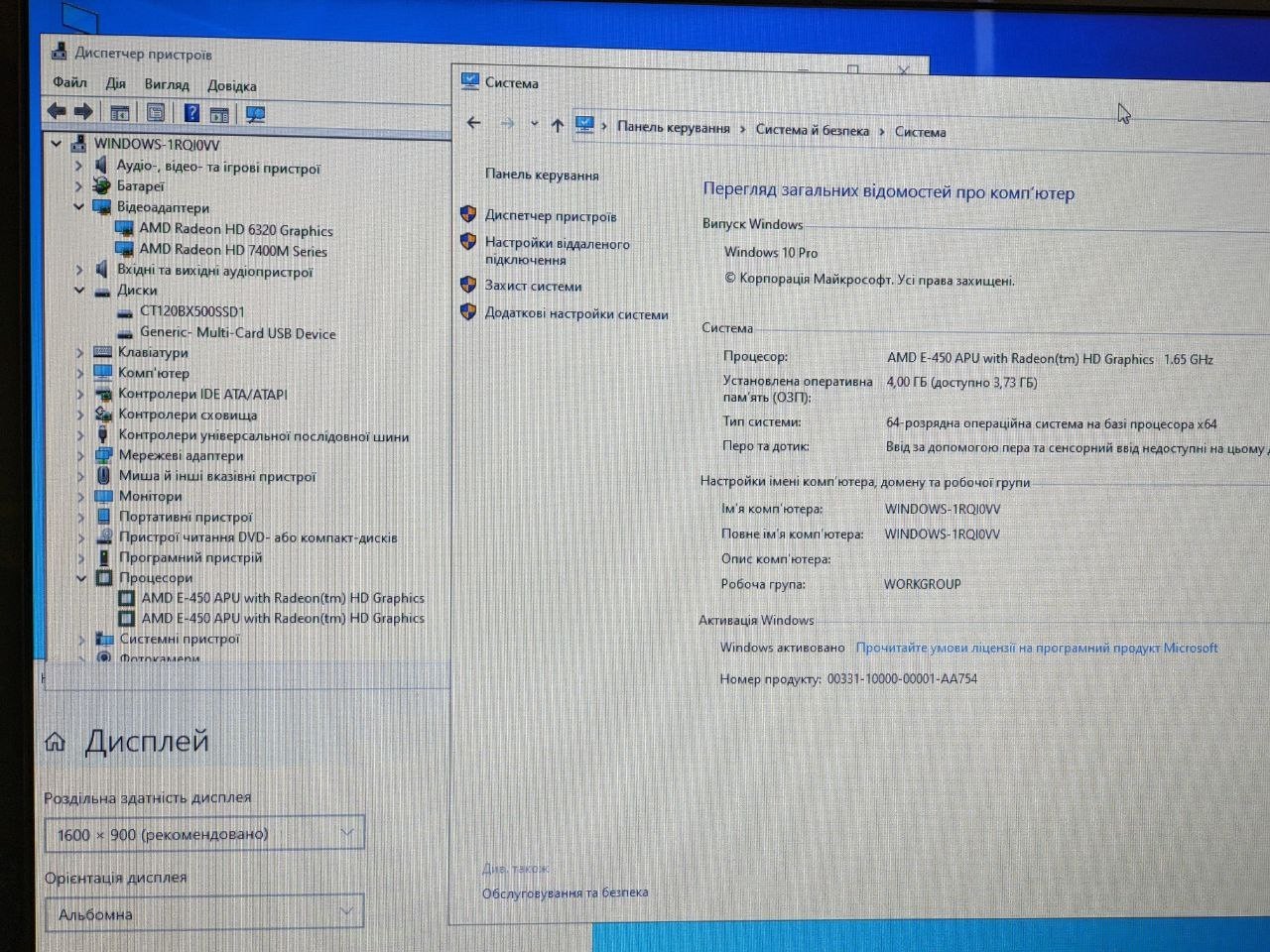Image resolution: width=1270 pixels, height=952 pixels.
Task: Open Диспетчер пристроїв link in sidebar
Action: click(x=551, y=216)
